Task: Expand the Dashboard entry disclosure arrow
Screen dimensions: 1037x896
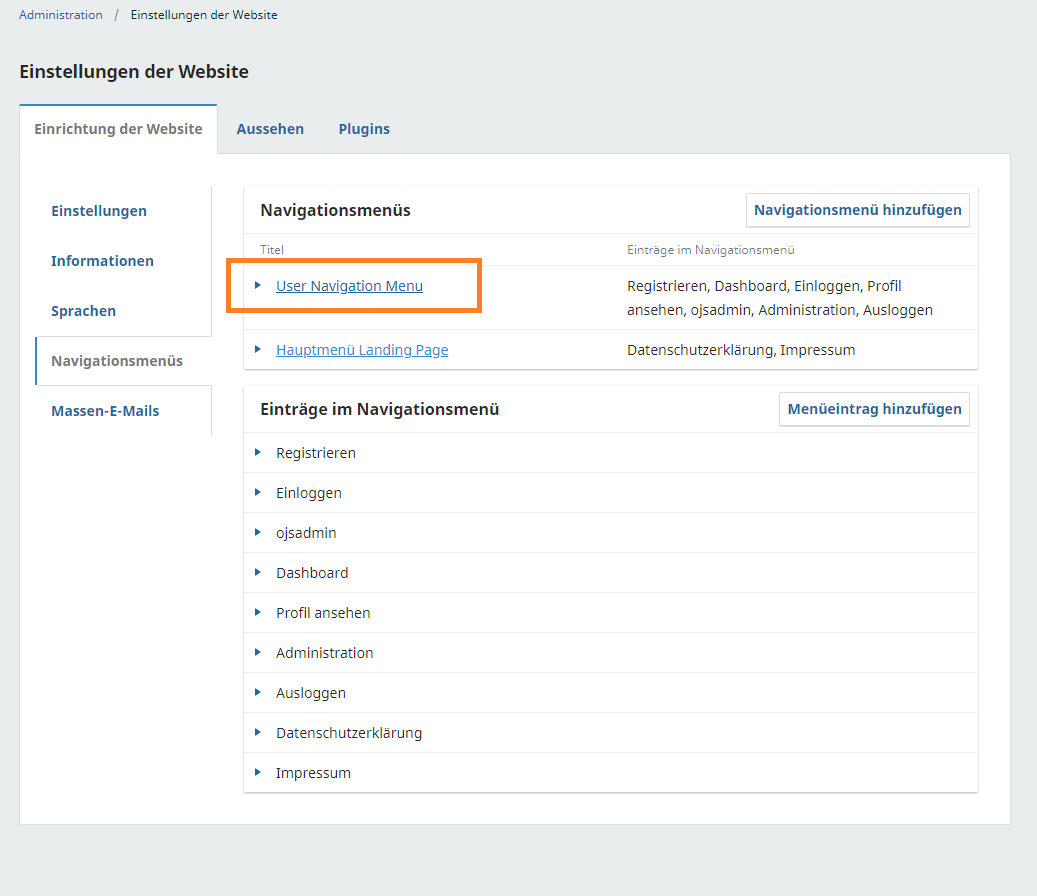Action: tap(258, 572)
